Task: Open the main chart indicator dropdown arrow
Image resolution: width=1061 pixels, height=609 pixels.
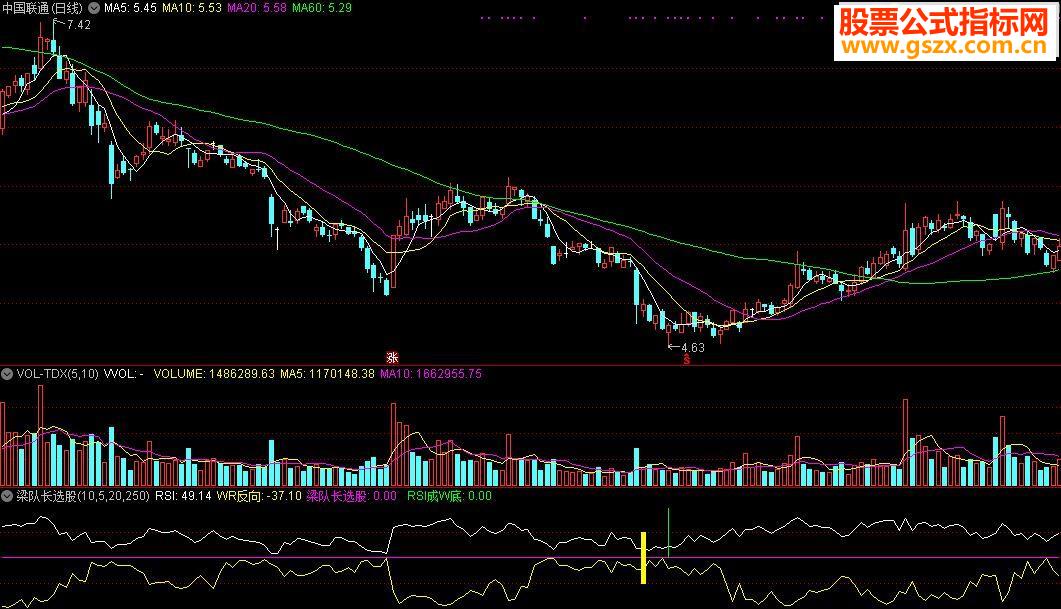Action: 94,8
